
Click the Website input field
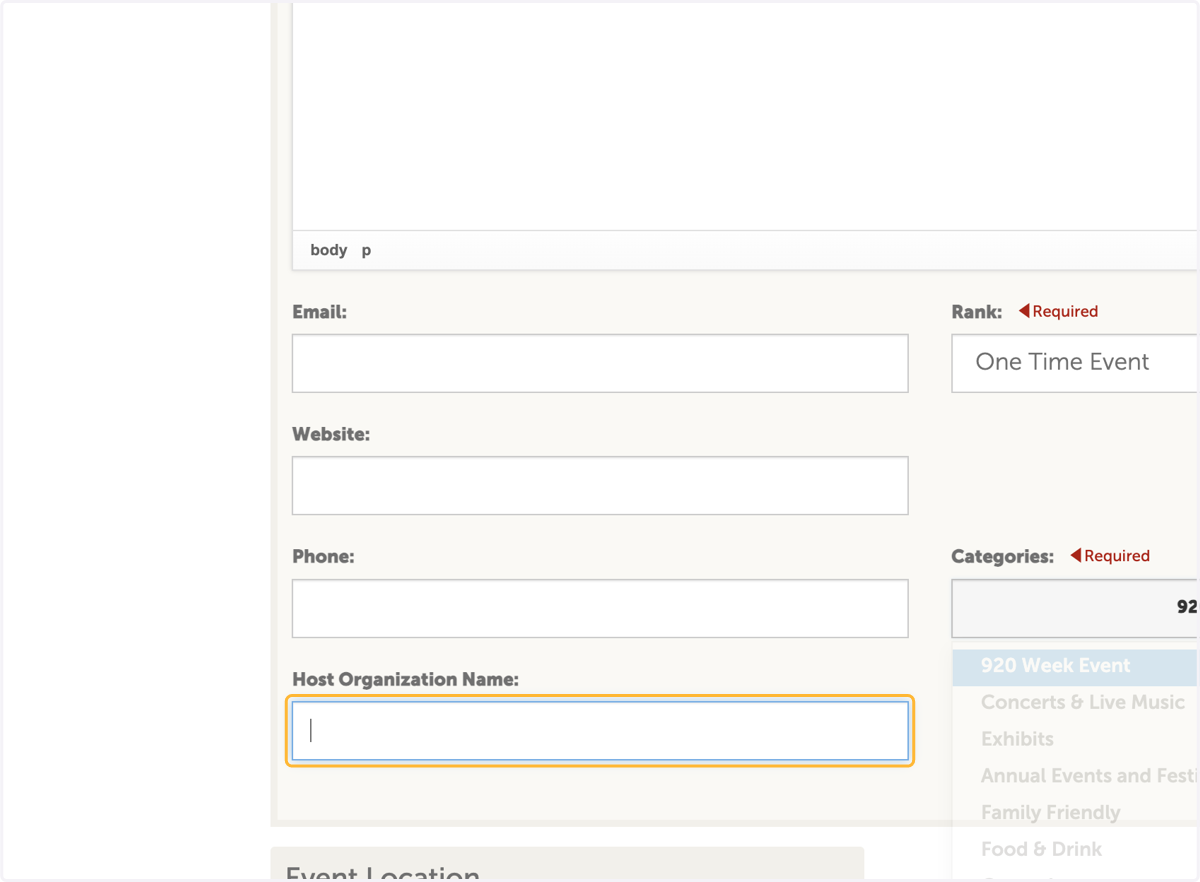(600, 486)
